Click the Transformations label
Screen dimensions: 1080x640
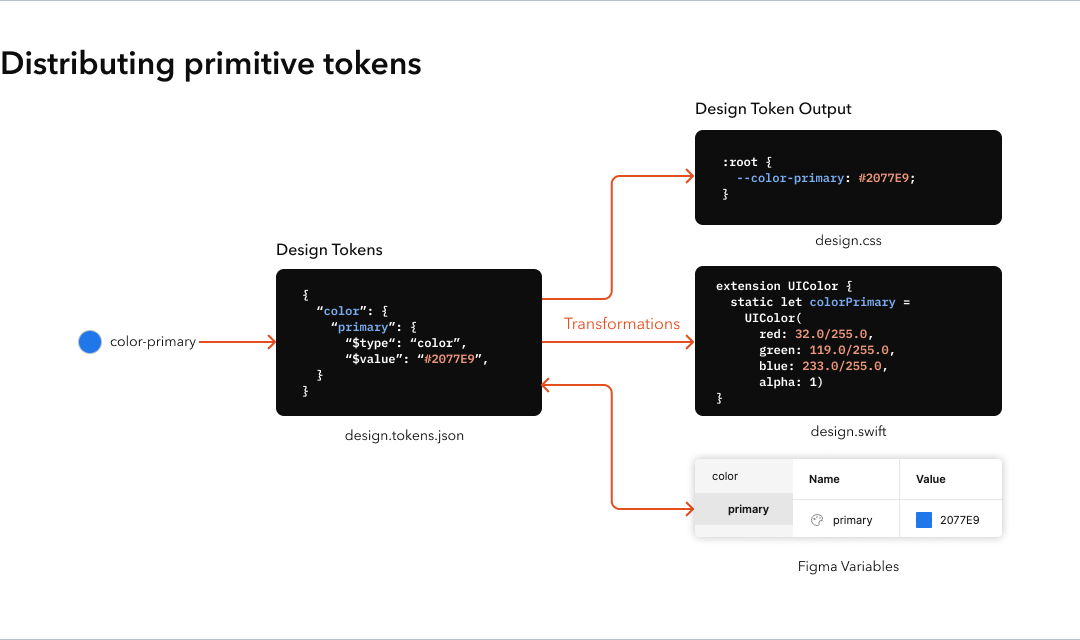pyautogui.click(x=622, y=323)
